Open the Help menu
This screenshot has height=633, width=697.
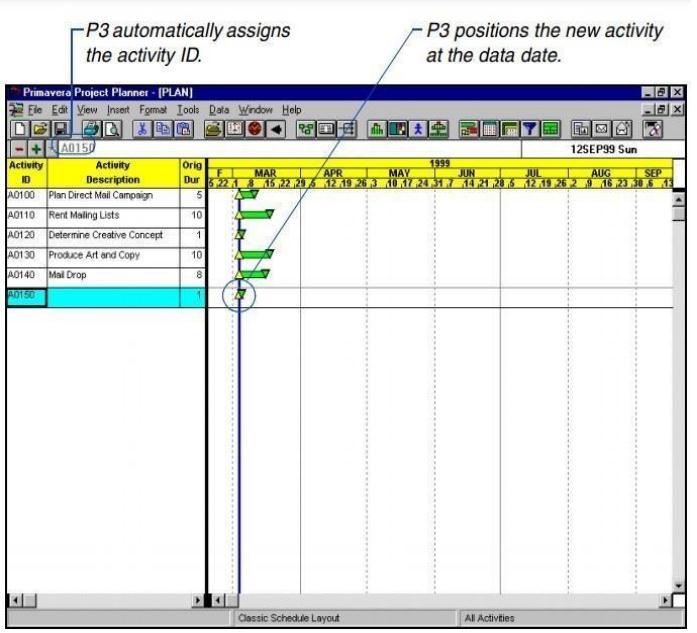coord(292,109)
